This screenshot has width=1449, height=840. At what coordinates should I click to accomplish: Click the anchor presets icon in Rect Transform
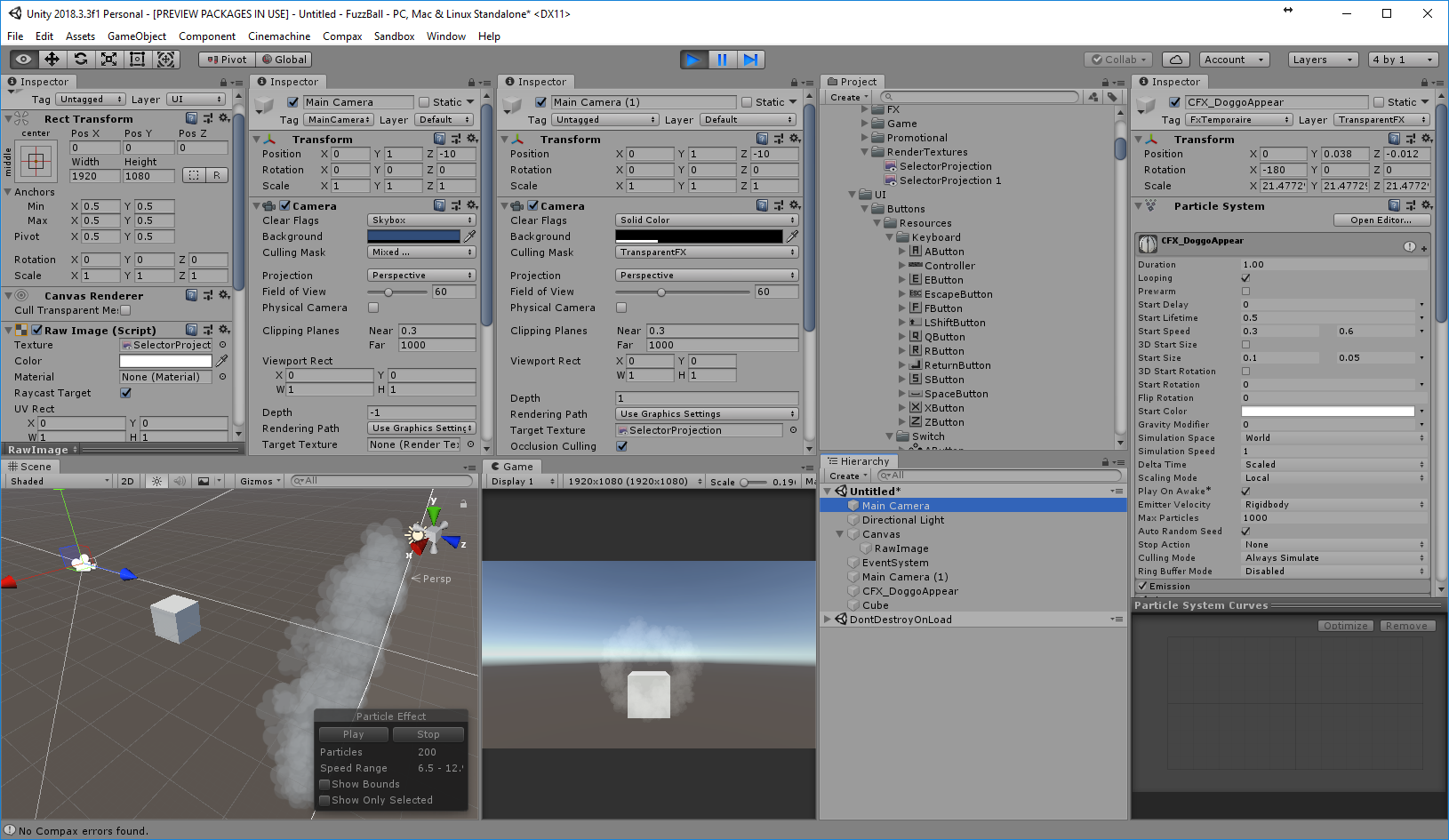click(36, 162)
